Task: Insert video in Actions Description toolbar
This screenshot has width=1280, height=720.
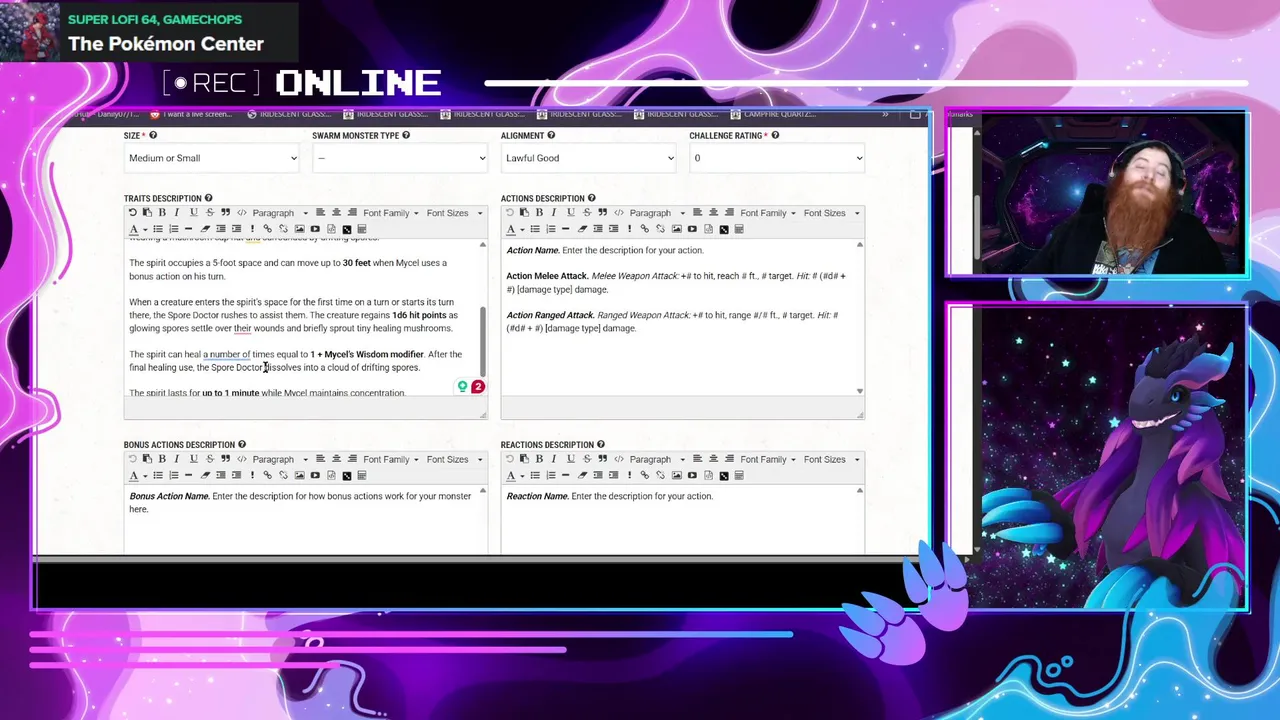Action: [692, 229]
